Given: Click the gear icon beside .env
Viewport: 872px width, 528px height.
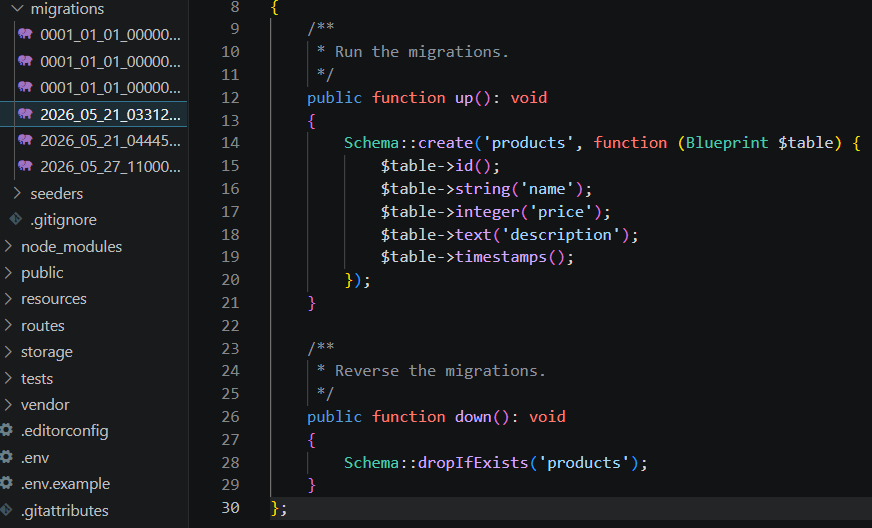Looking at the screenshot, I should (6, 457).
